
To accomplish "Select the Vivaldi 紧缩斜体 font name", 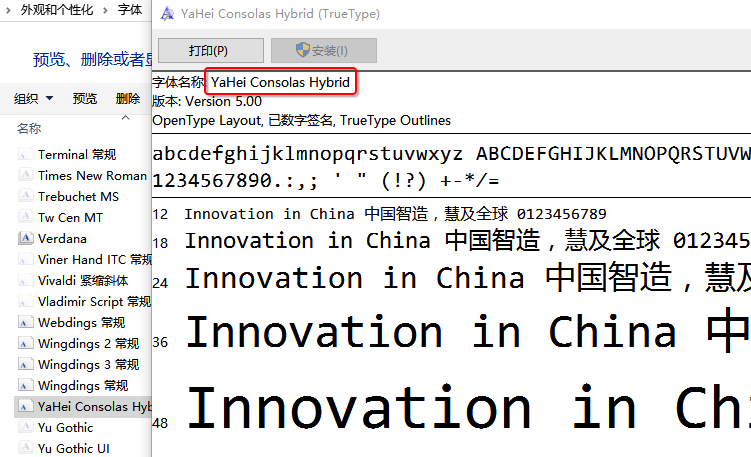I will tap(83, 280).
